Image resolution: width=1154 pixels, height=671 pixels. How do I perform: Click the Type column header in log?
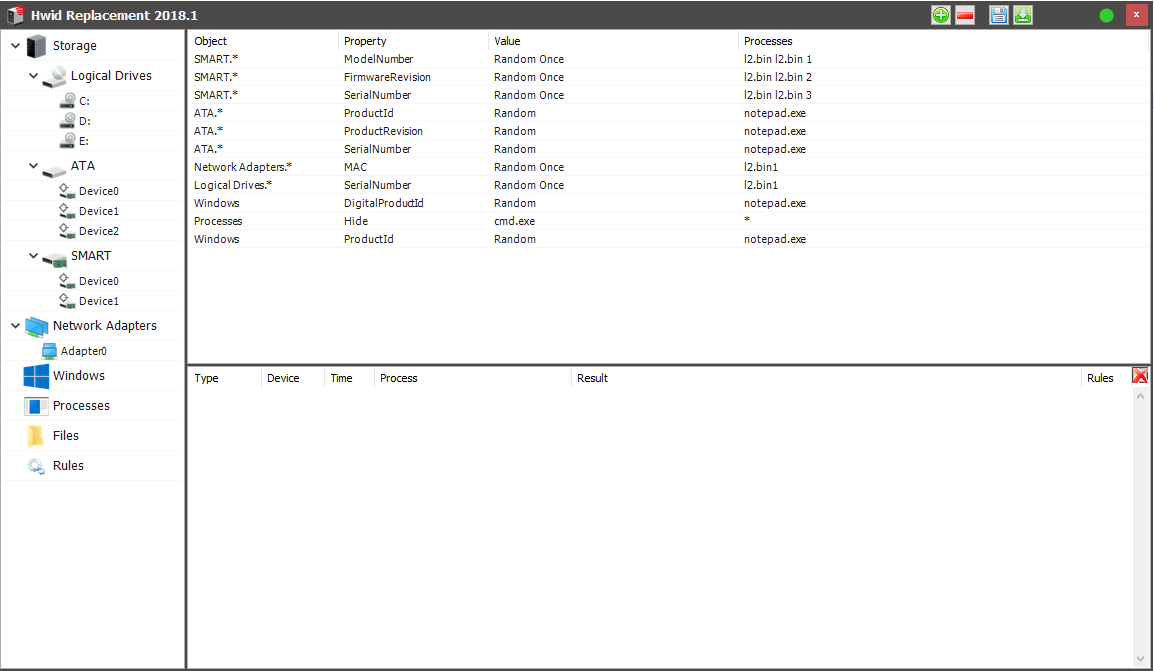[x=206, y=378]
